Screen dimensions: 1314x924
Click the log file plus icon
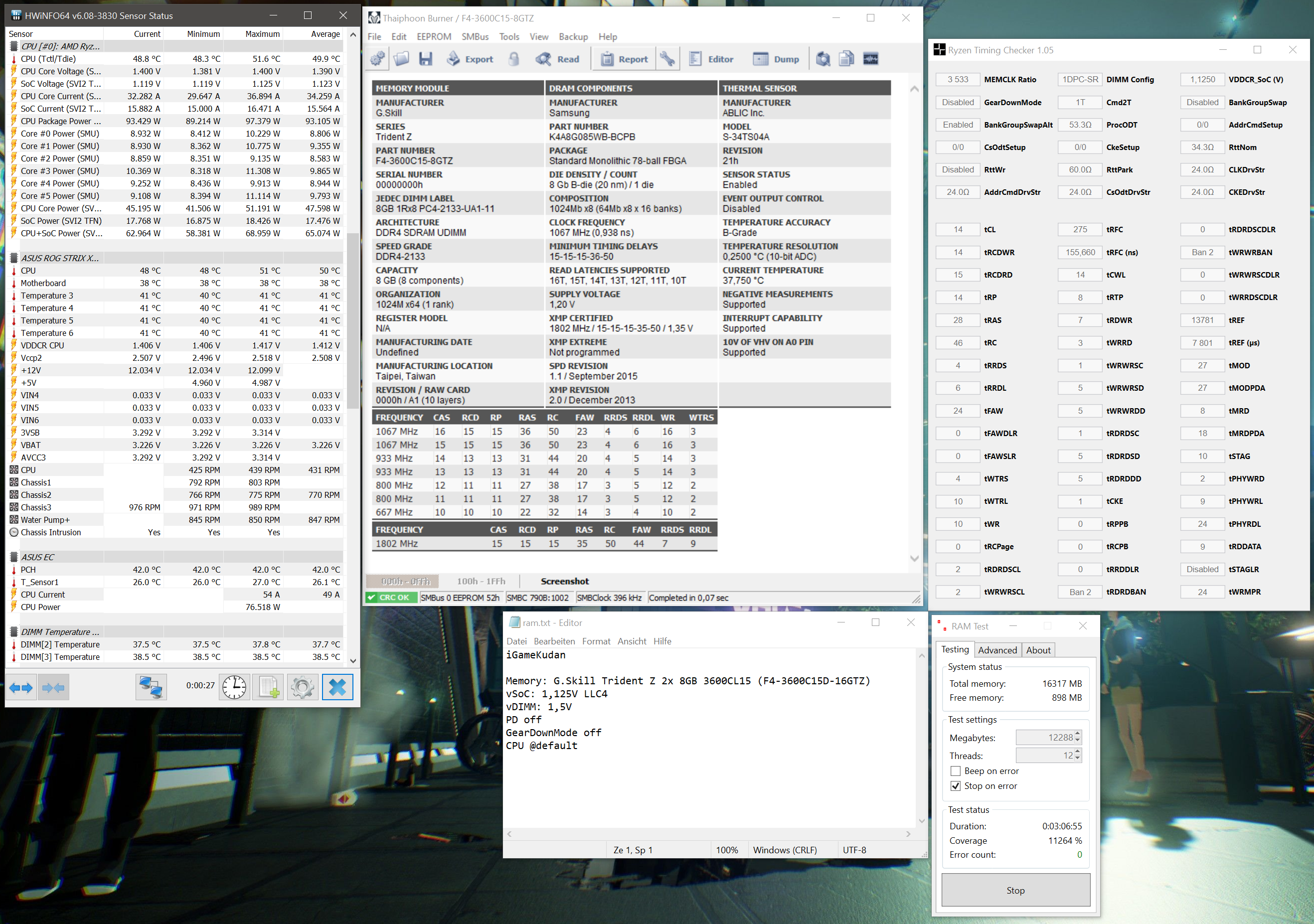(x=268, y=687)
